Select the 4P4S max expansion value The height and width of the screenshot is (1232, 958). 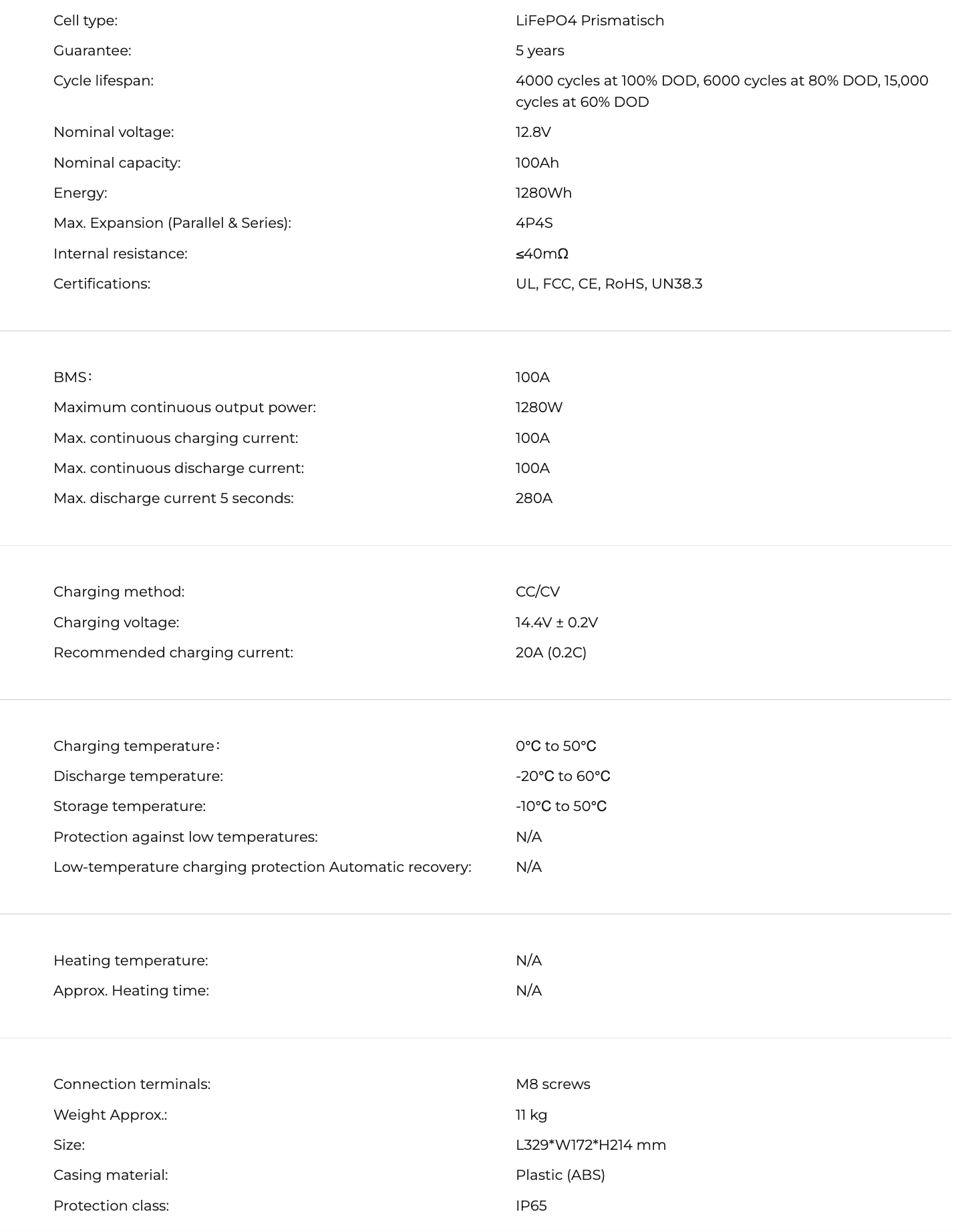[x=534, y=223]
